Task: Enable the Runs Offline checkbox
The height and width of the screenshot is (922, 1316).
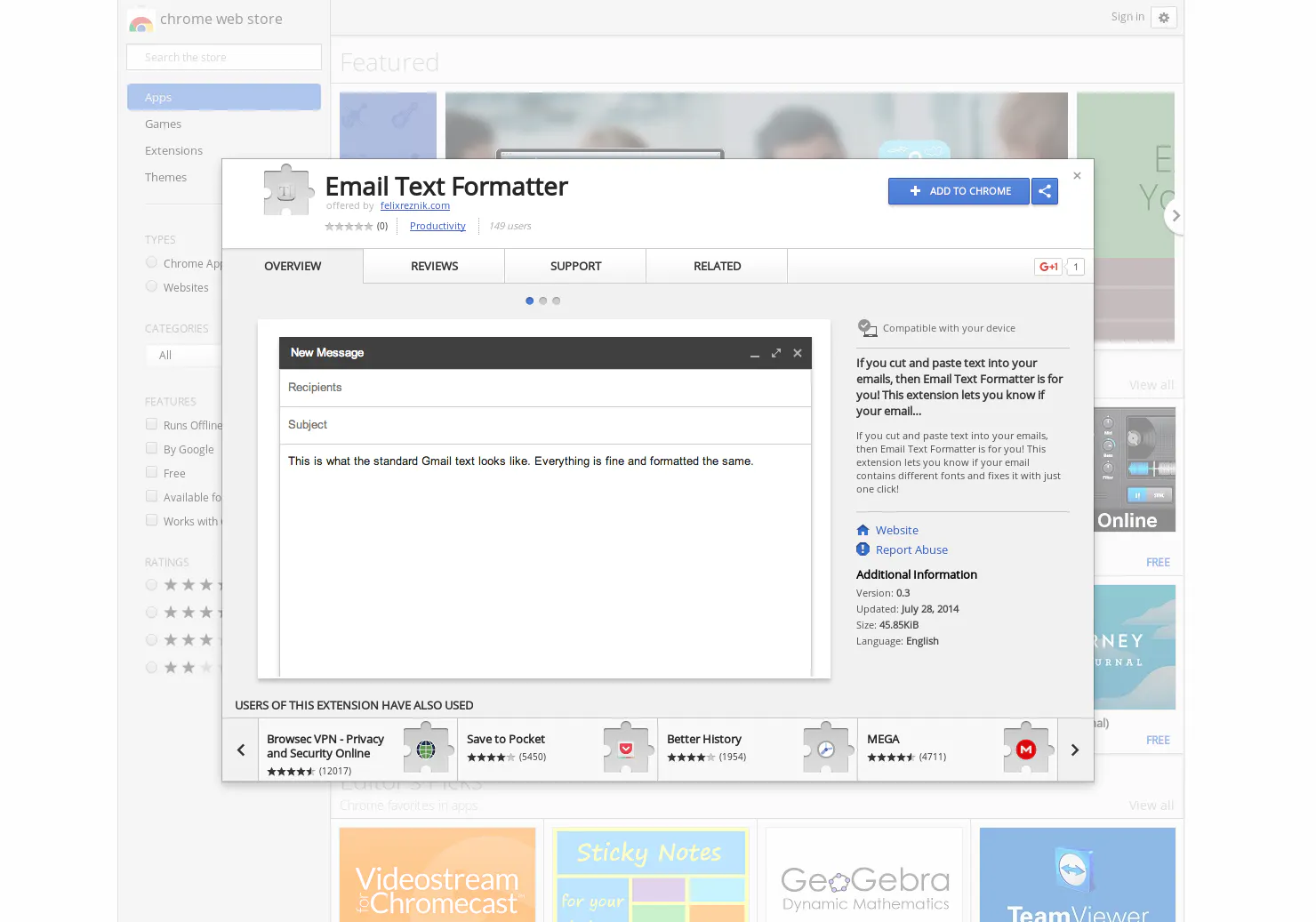Action: click(151, 424)
